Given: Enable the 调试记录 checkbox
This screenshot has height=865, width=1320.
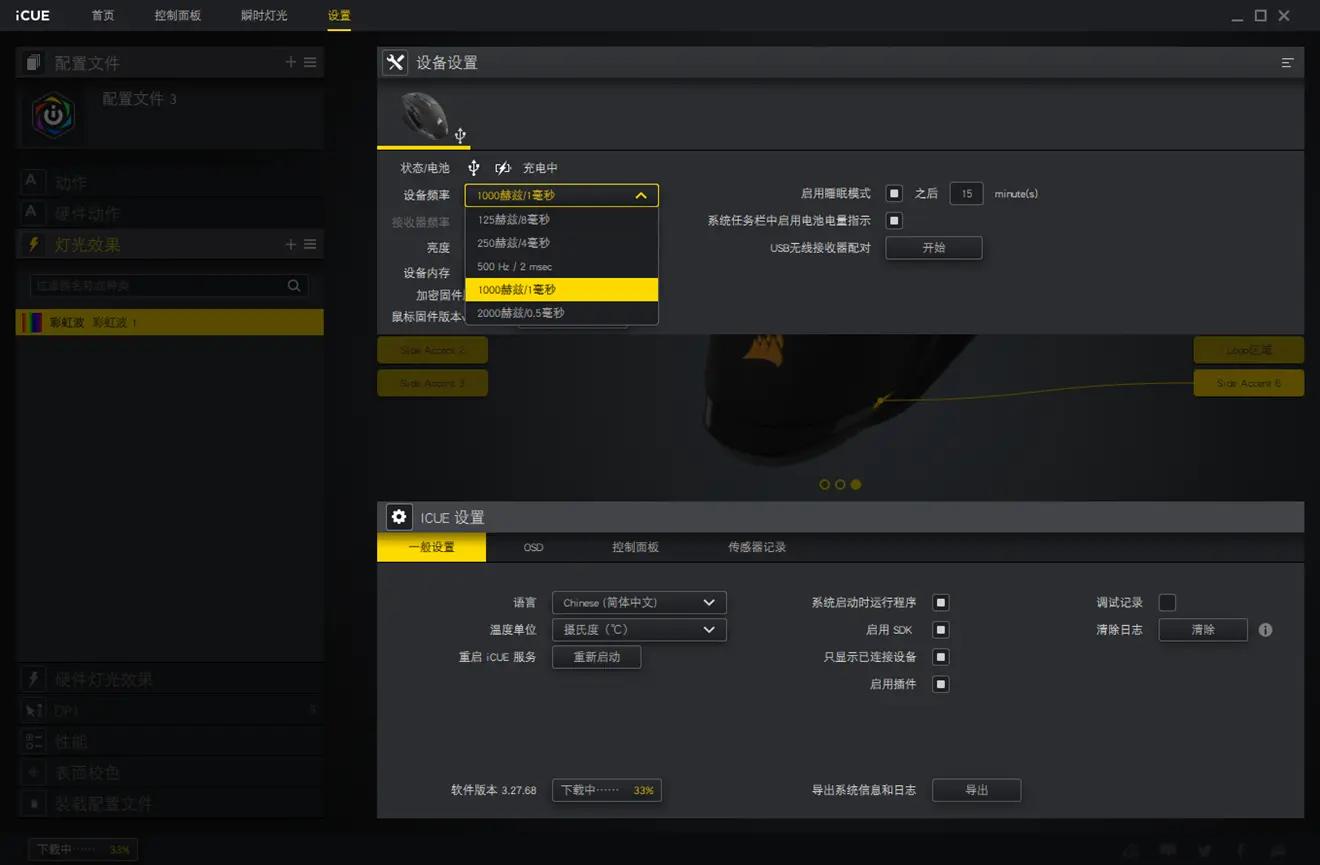Looking at the screenshot, I should [1167, 602].
